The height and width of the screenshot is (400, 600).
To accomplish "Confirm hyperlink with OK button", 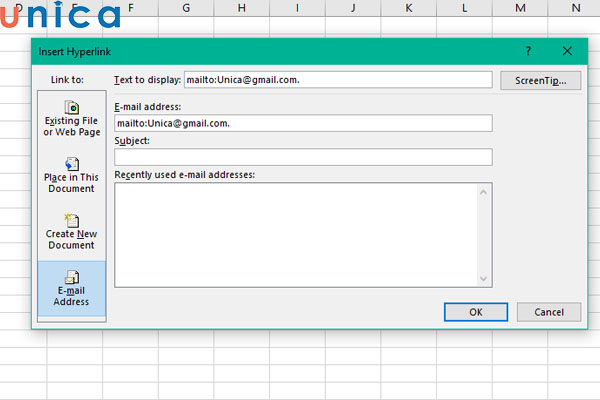I will pyautogui.click(x=476, y=312).
